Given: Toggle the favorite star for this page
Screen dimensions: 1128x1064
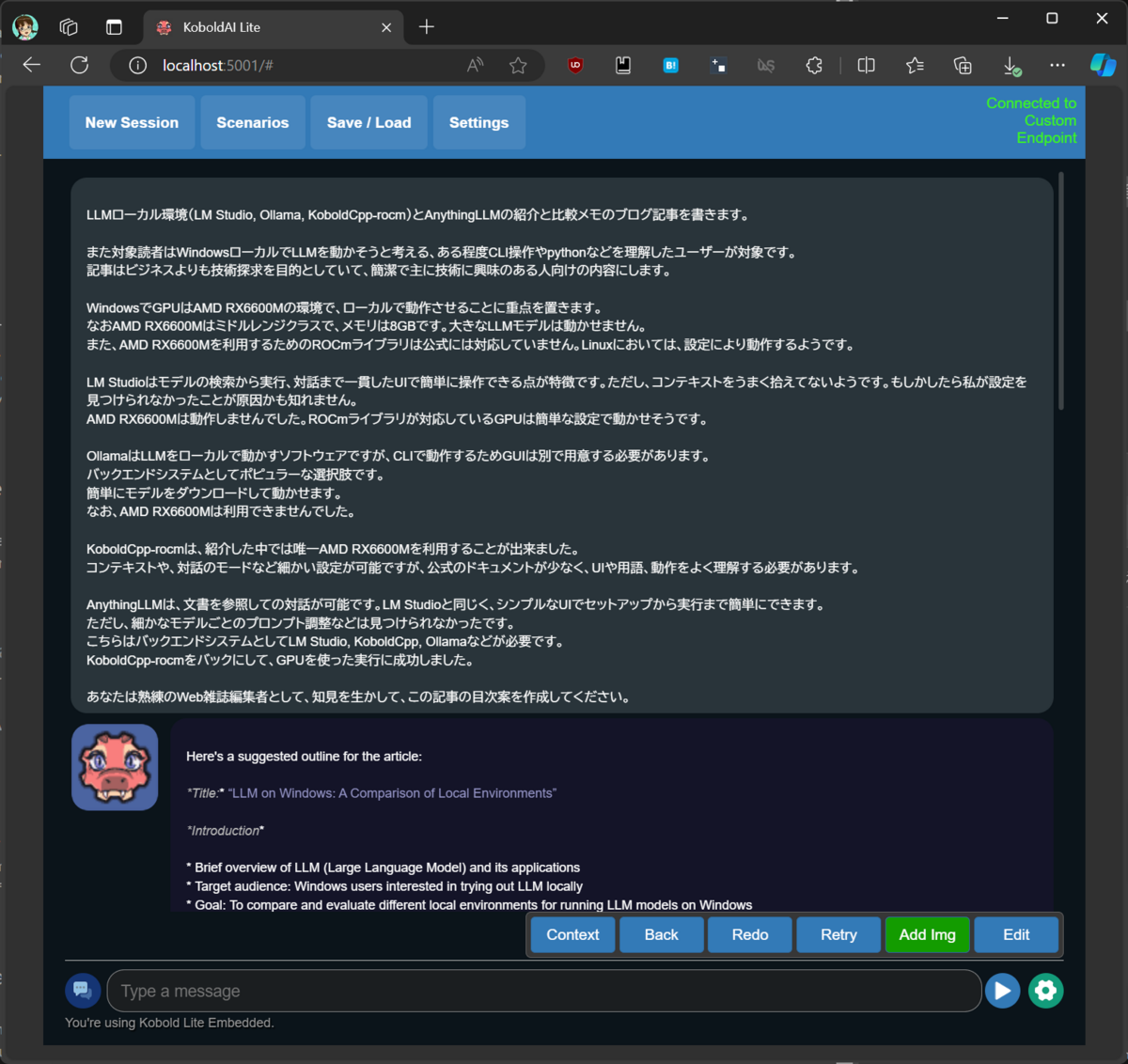Looking at the screenshot, I should click(x=518, y=65).
